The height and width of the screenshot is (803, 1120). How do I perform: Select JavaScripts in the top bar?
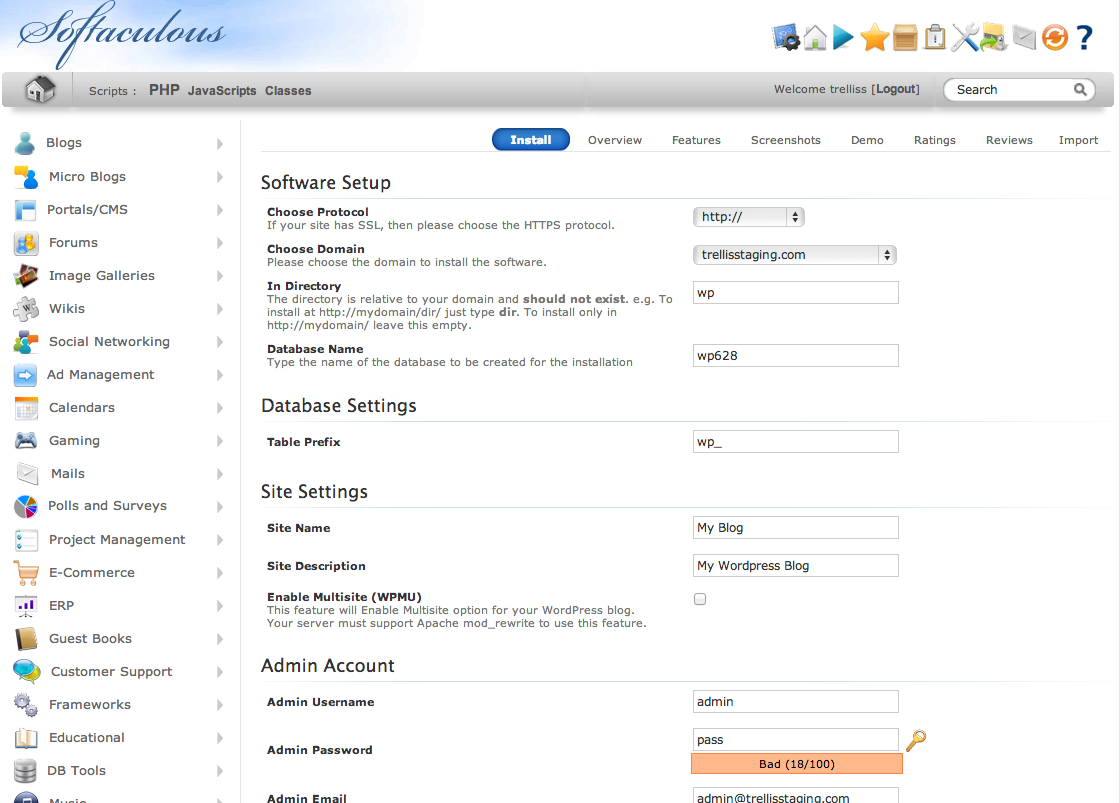(x=221, y=91)
